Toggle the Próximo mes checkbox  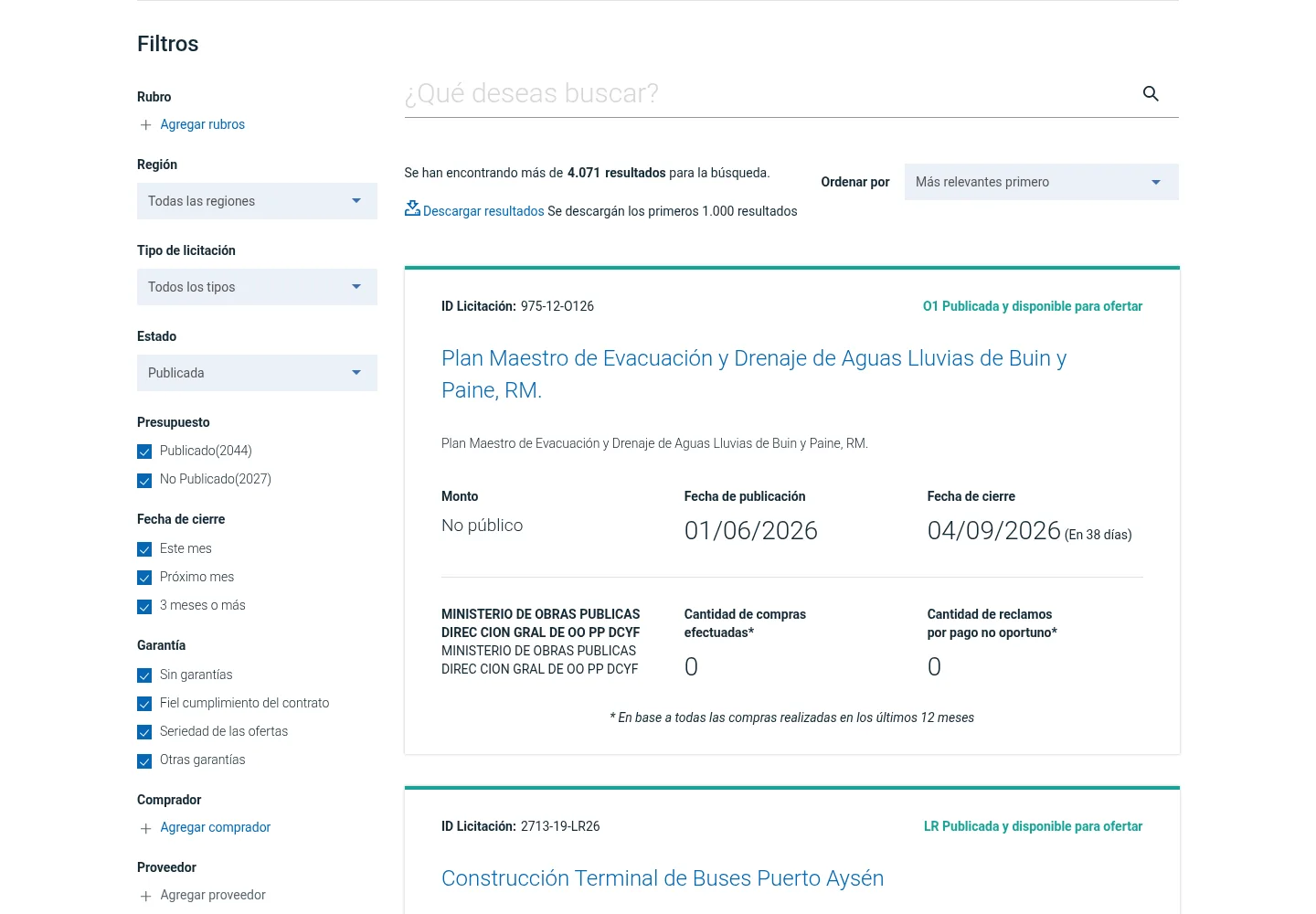(x=144, y=578)
